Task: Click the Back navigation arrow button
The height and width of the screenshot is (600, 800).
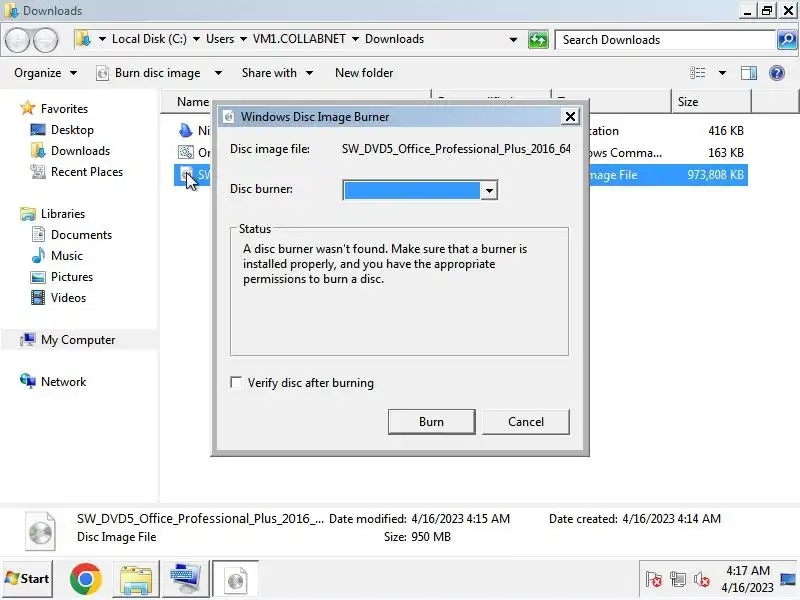Action: coord(17,40)
